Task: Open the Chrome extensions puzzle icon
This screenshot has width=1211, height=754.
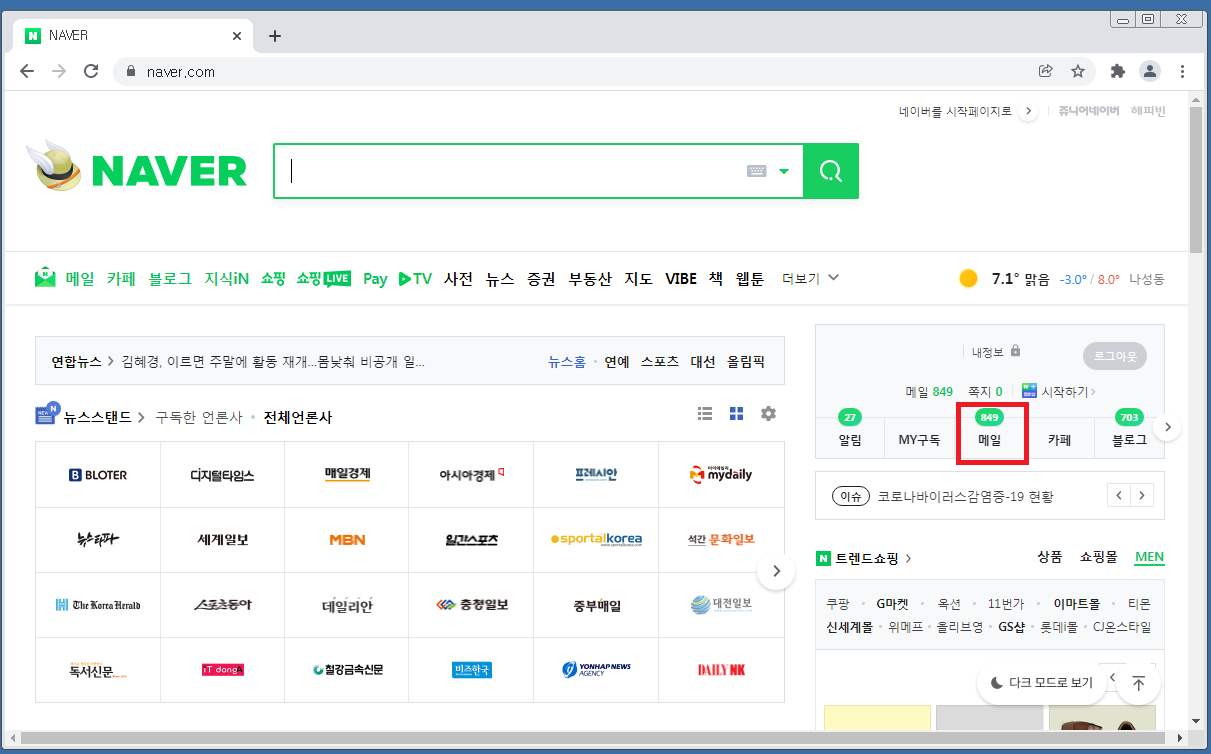Action: 1118,71
